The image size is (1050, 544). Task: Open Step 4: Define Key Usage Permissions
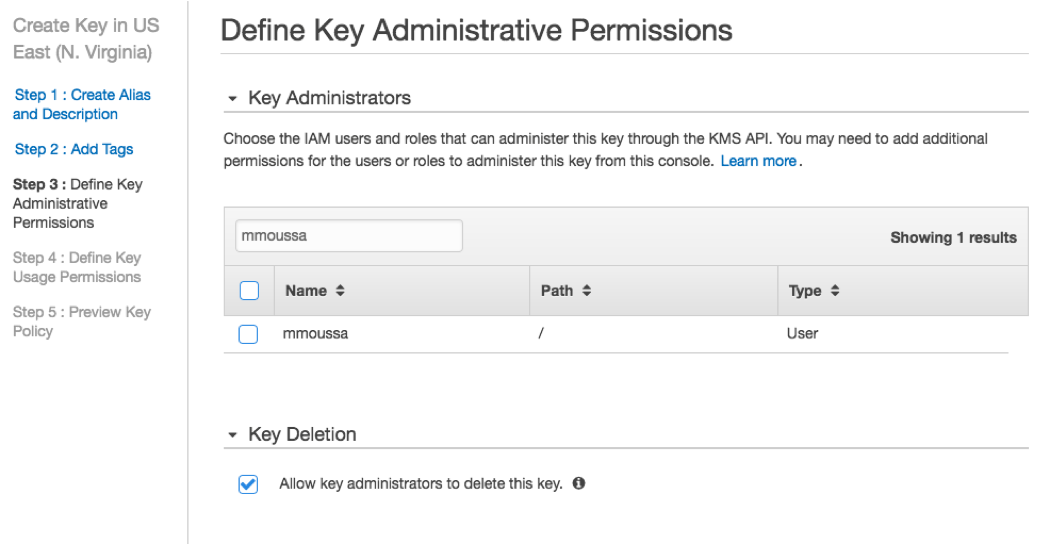coord(78,267)
